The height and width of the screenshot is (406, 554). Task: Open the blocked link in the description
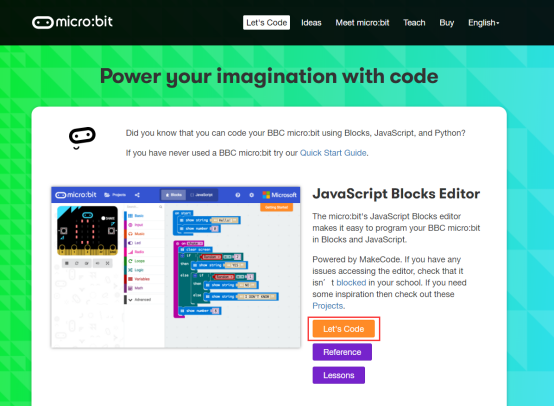(x=351, y=283)
